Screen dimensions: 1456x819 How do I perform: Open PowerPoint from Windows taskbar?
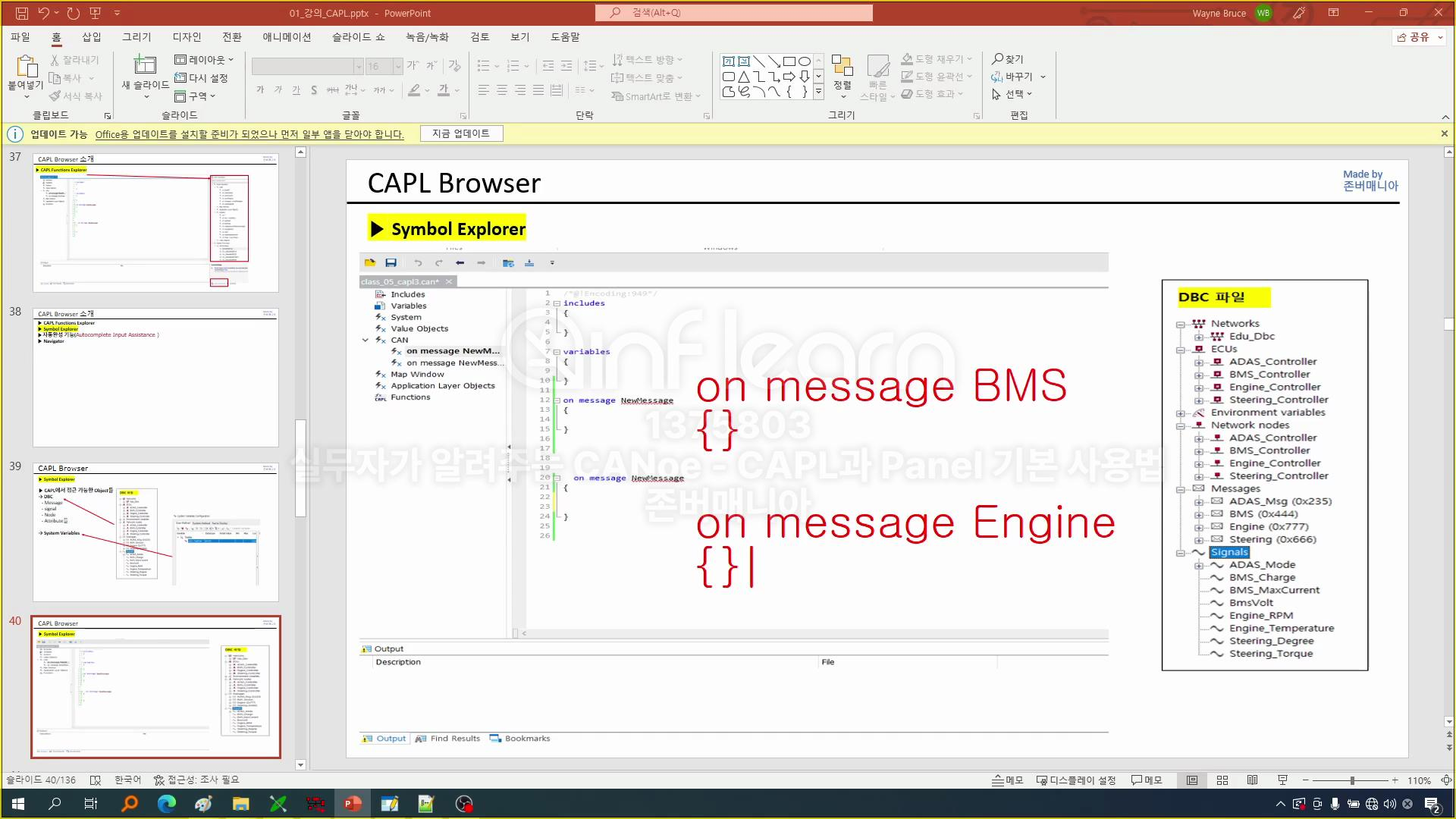pos(353,804)
